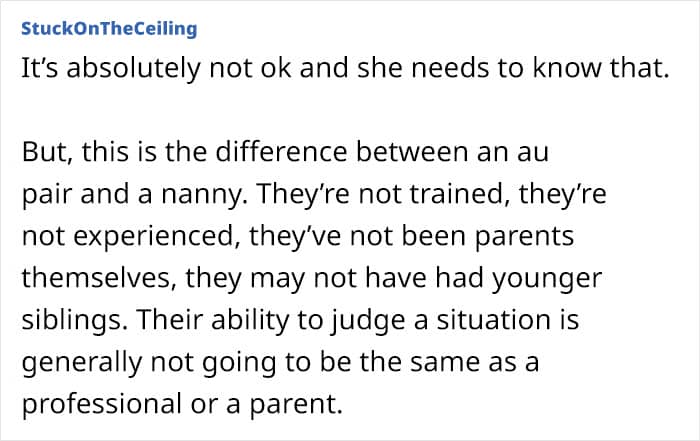Click the word "younger" in the comment

547,279
